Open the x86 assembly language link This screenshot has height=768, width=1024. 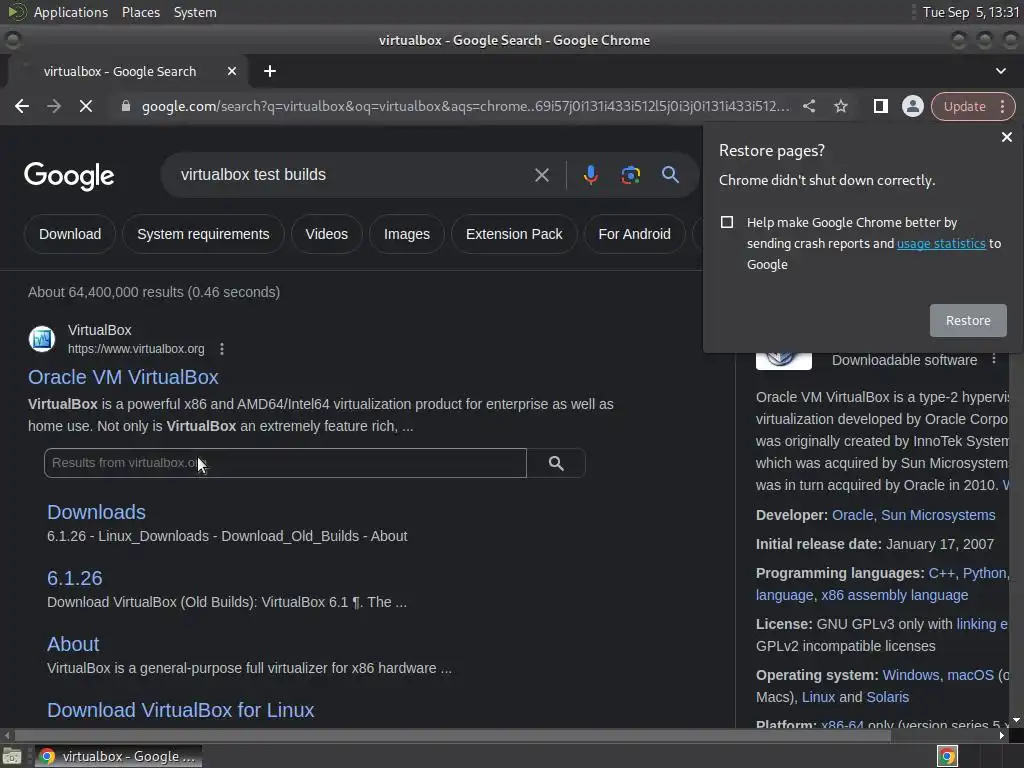pos(894,596)
